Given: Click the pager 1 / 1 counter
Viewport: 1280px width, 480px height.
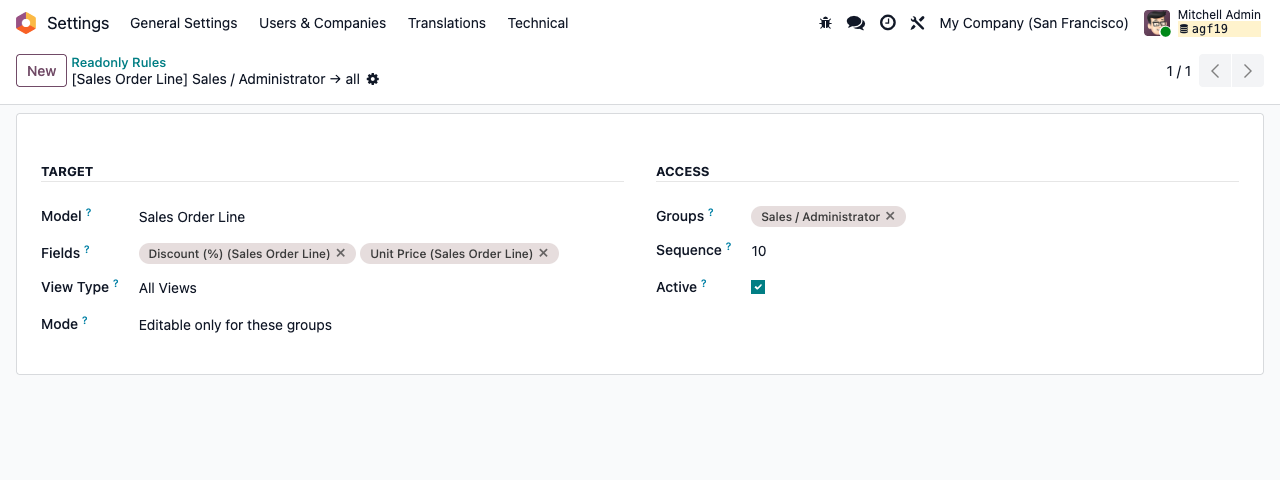Looking at the screenshot, I should tap(1179, 71).
